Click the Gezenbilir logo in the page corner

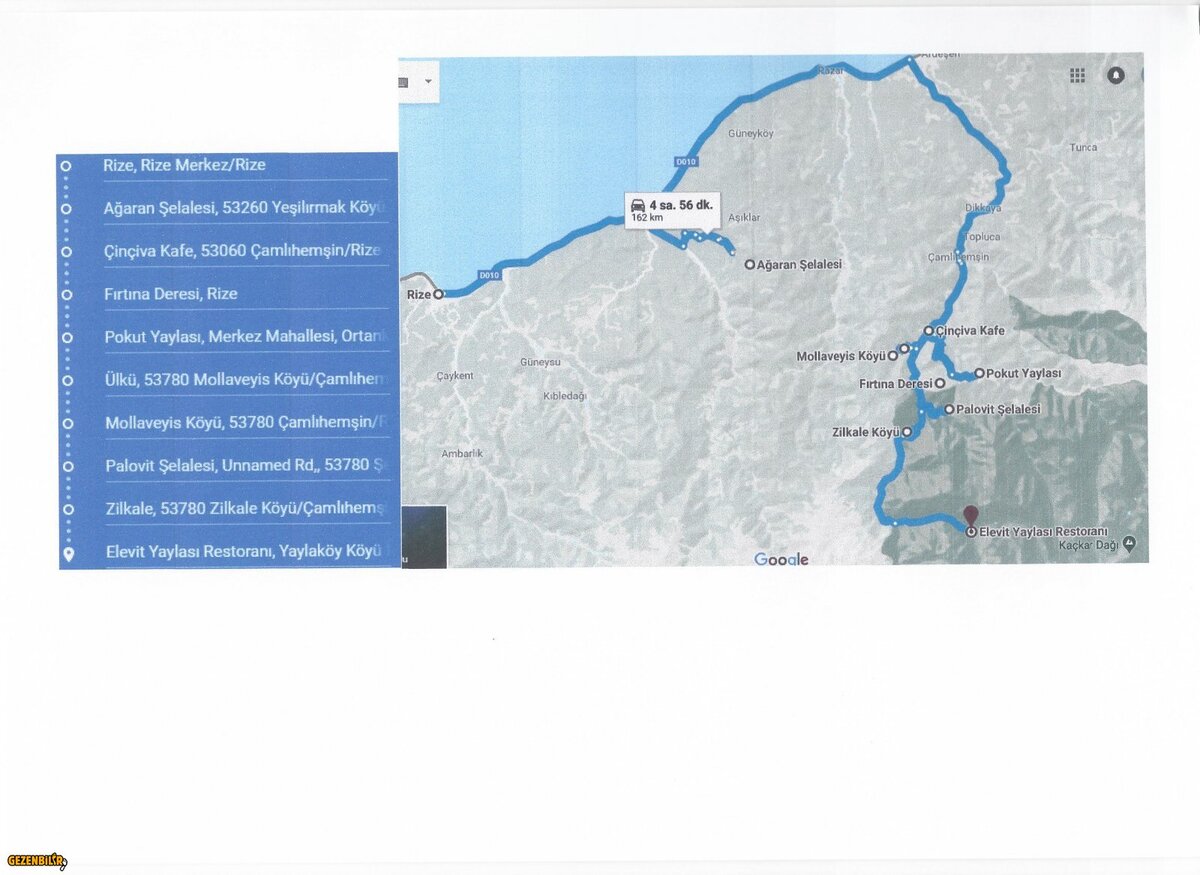pos(36,861)
